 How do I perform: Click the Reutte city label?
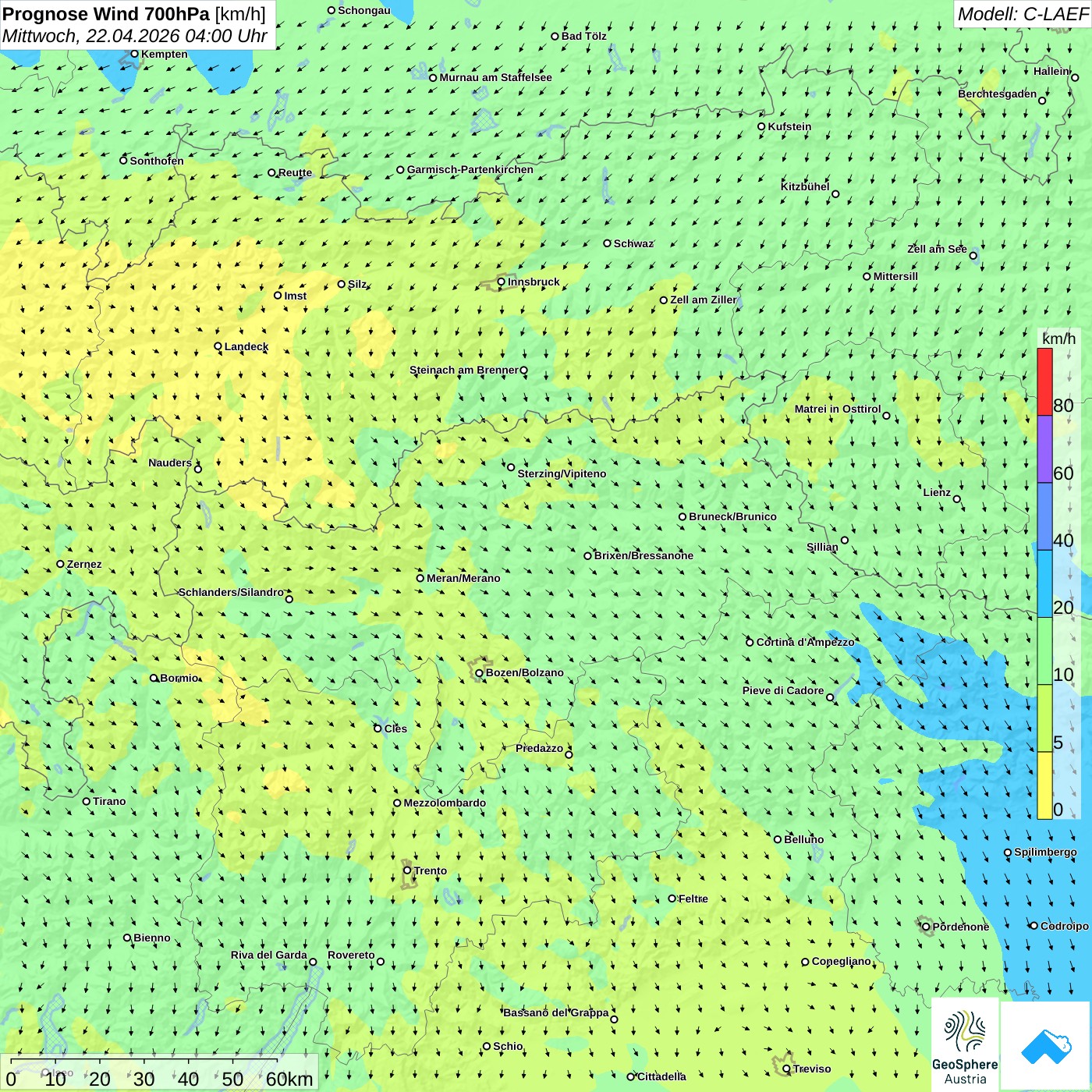(295, 172)
